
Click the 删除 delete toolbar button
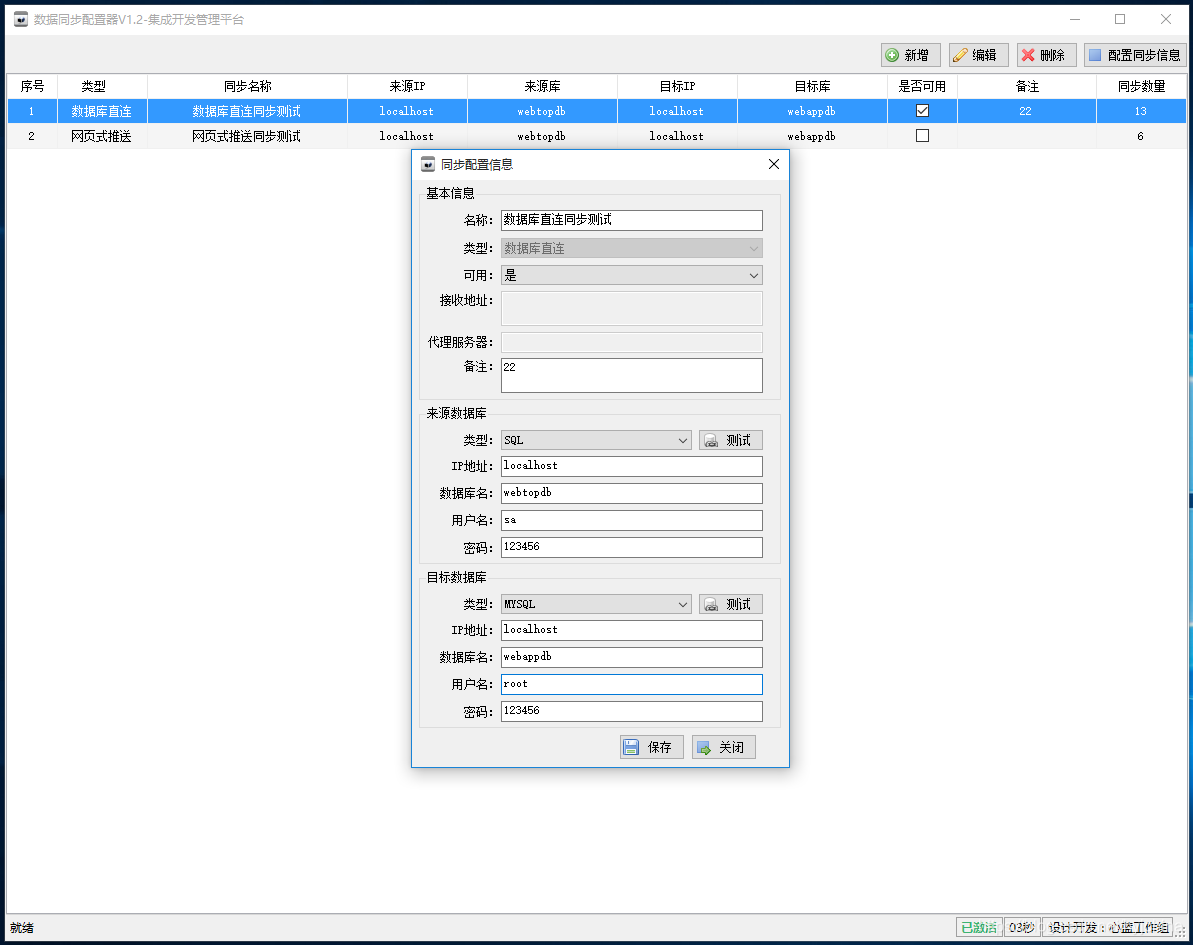pos(1046,55)
